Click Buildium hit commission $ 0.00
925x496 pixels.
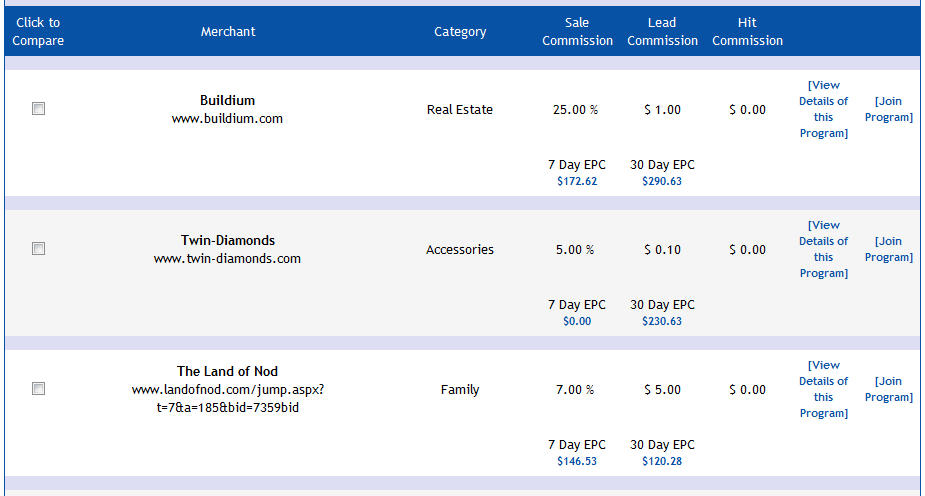747,110
